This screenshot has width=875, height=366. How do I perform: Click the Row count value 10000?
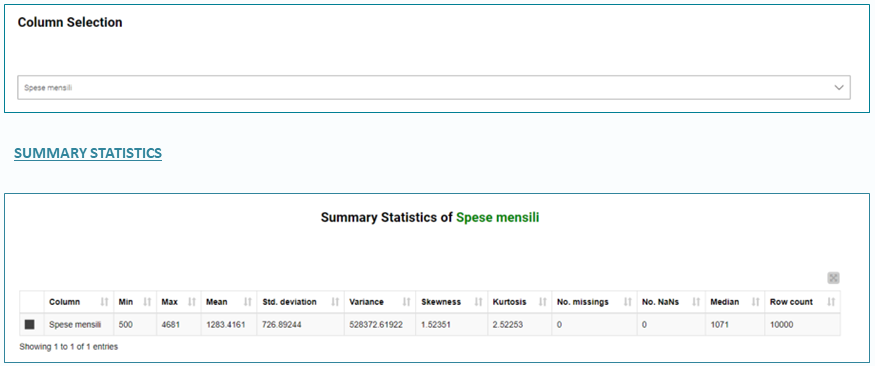[x=781, y=324]
